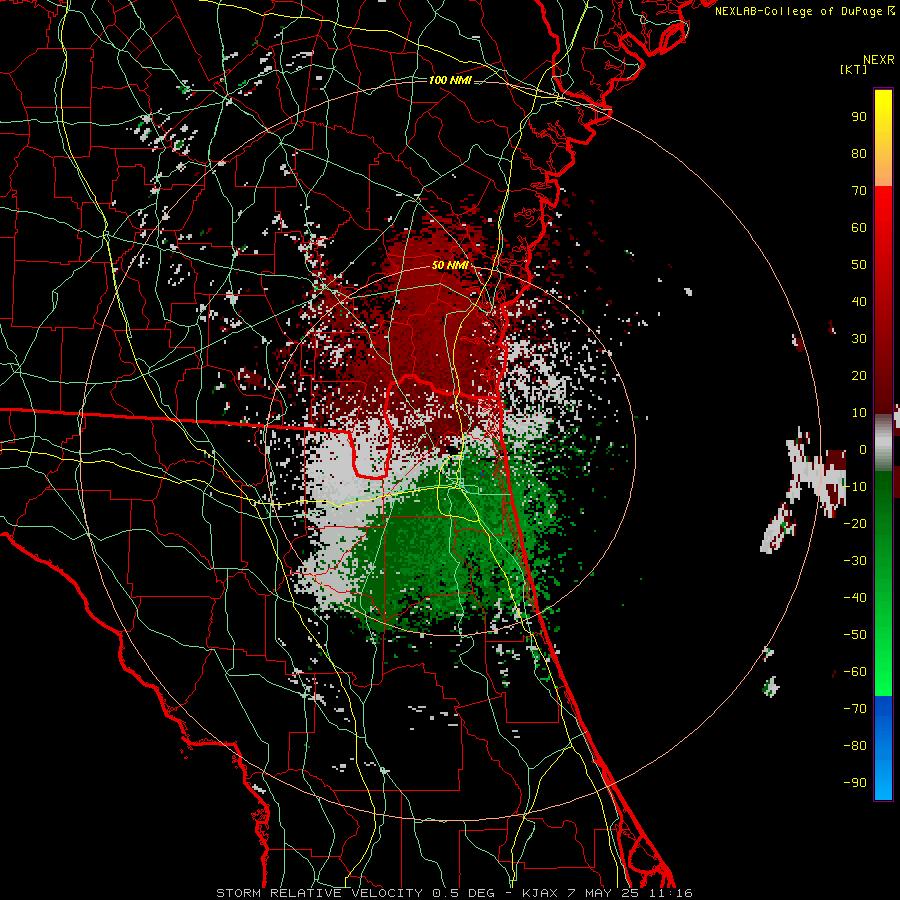Click the 40 value on the velocity scale

coord(859,301)
